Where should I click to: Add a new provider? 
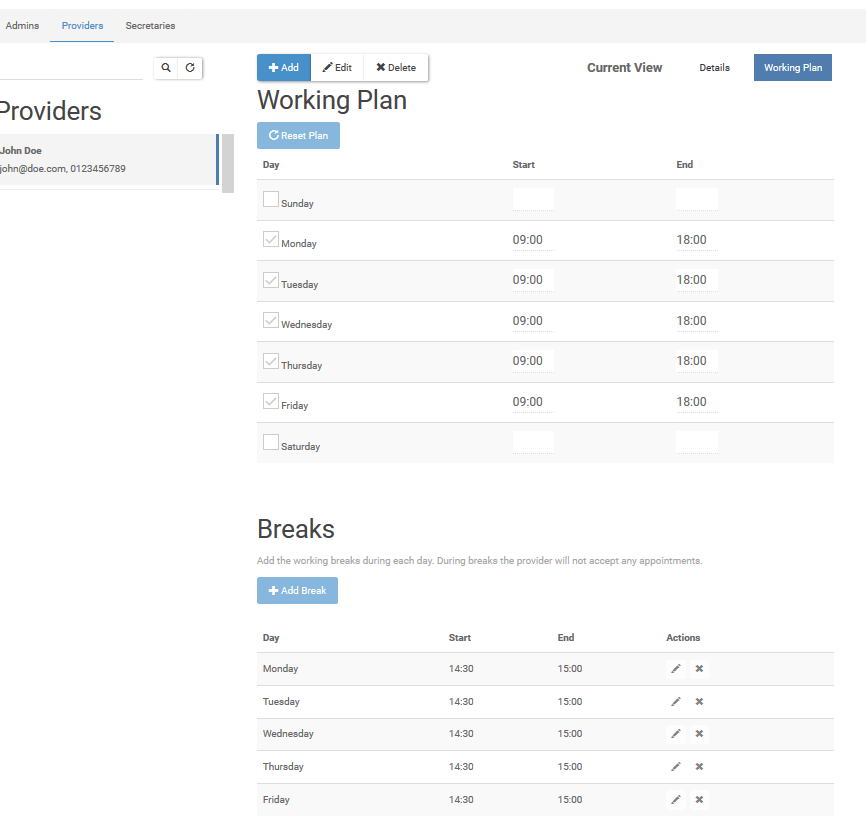(x=283, y=67)
